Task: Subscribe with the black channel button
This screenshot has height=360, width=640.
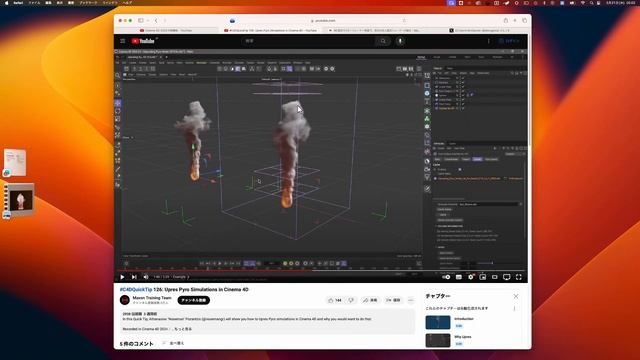Action: point(193,300)
